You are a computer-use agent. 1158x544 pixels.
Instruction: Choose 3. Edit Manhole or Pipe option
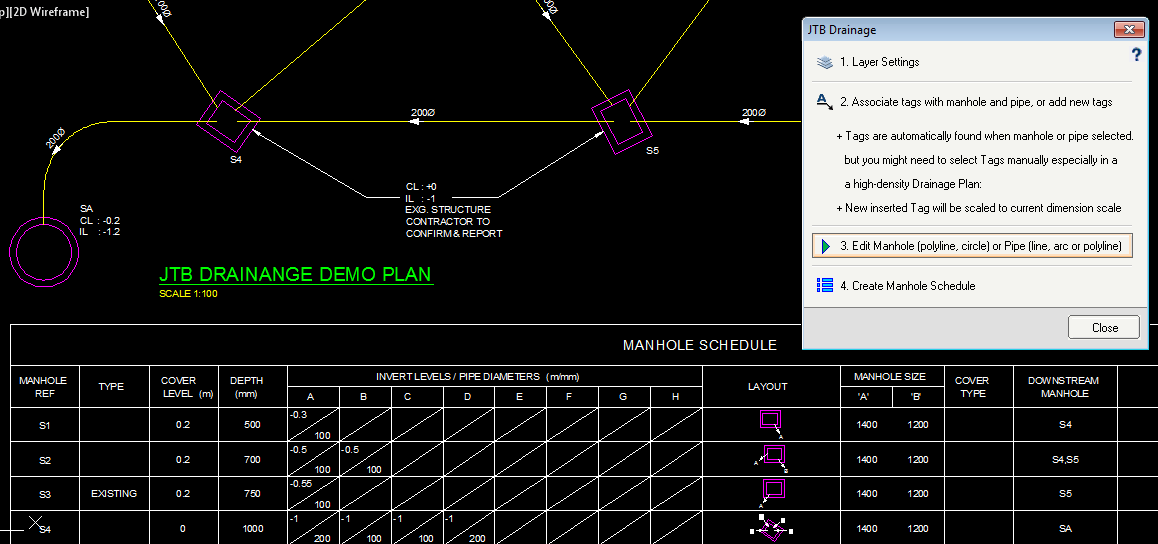coord(973,246)
